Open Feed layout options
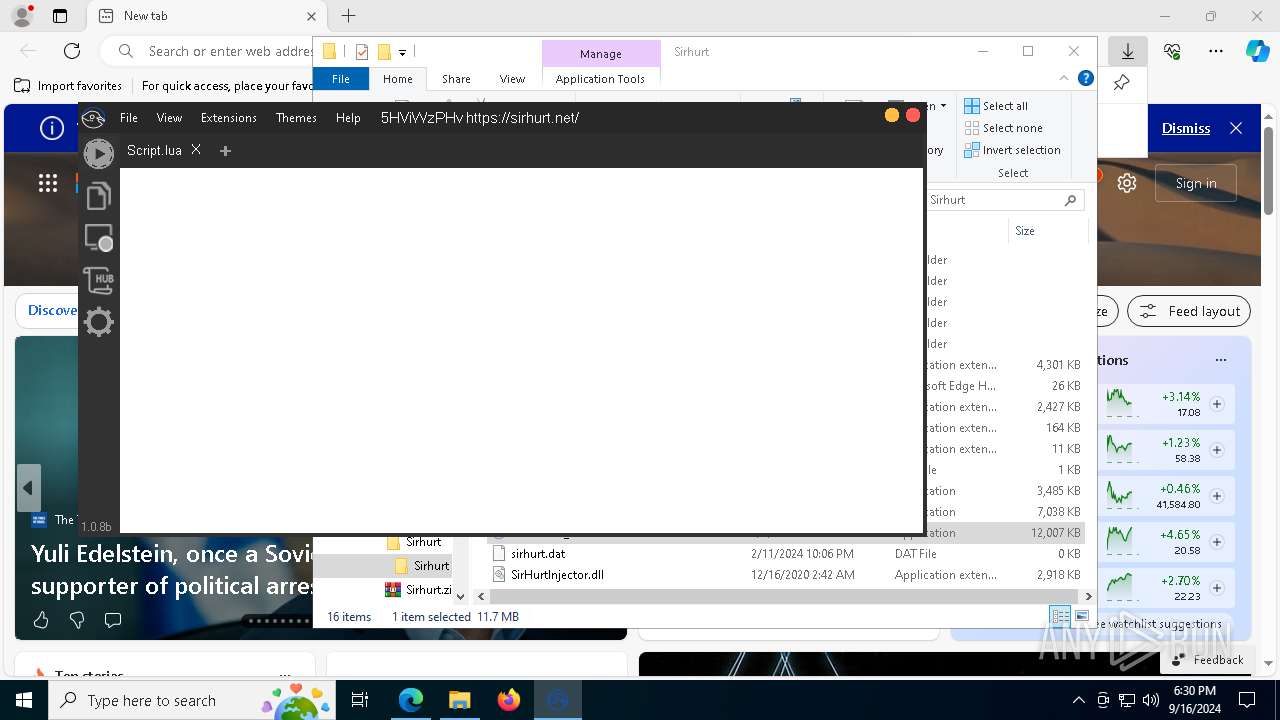The image size is (1280, 720). (1189, 311)
